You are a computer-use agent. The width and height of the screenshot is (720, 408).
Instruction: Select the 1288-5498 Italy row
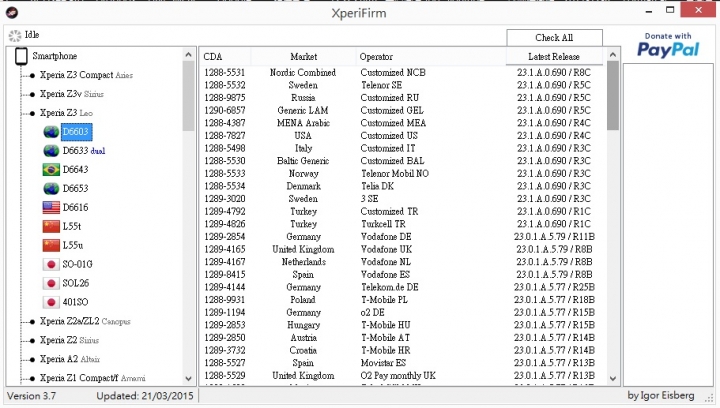[x=403, y=148]
